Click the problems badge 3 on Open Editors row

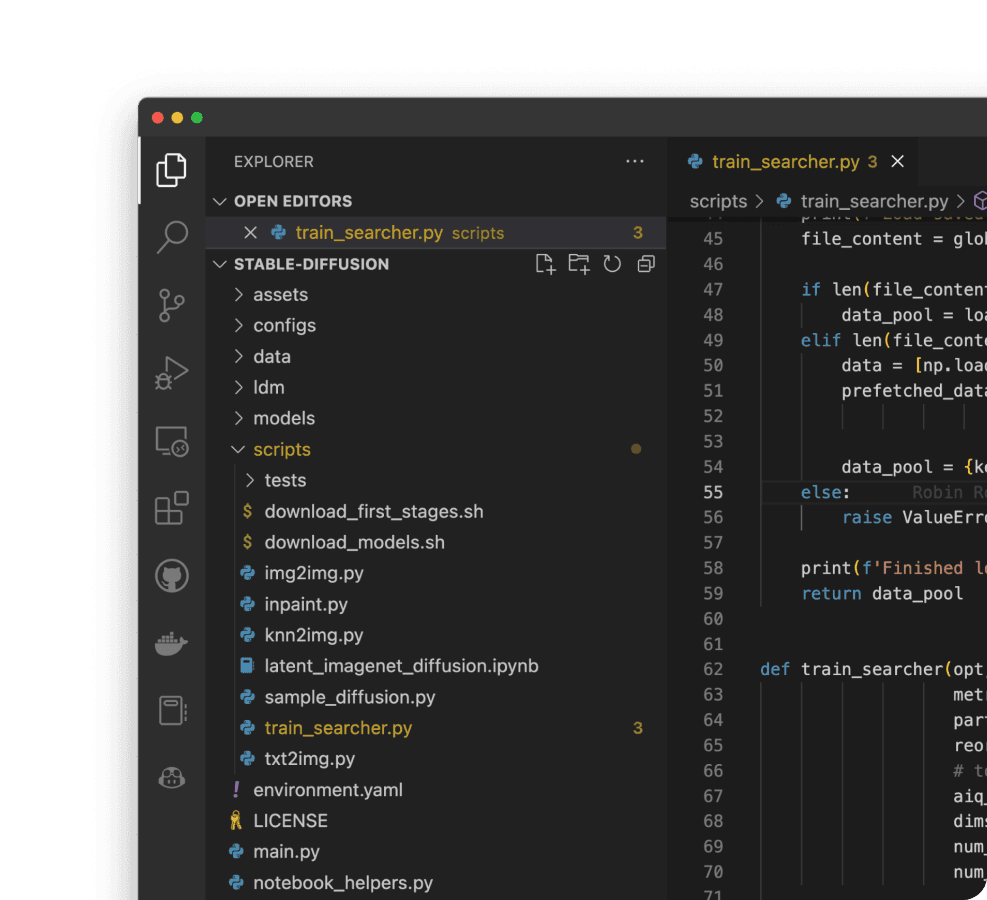[638, 233]
